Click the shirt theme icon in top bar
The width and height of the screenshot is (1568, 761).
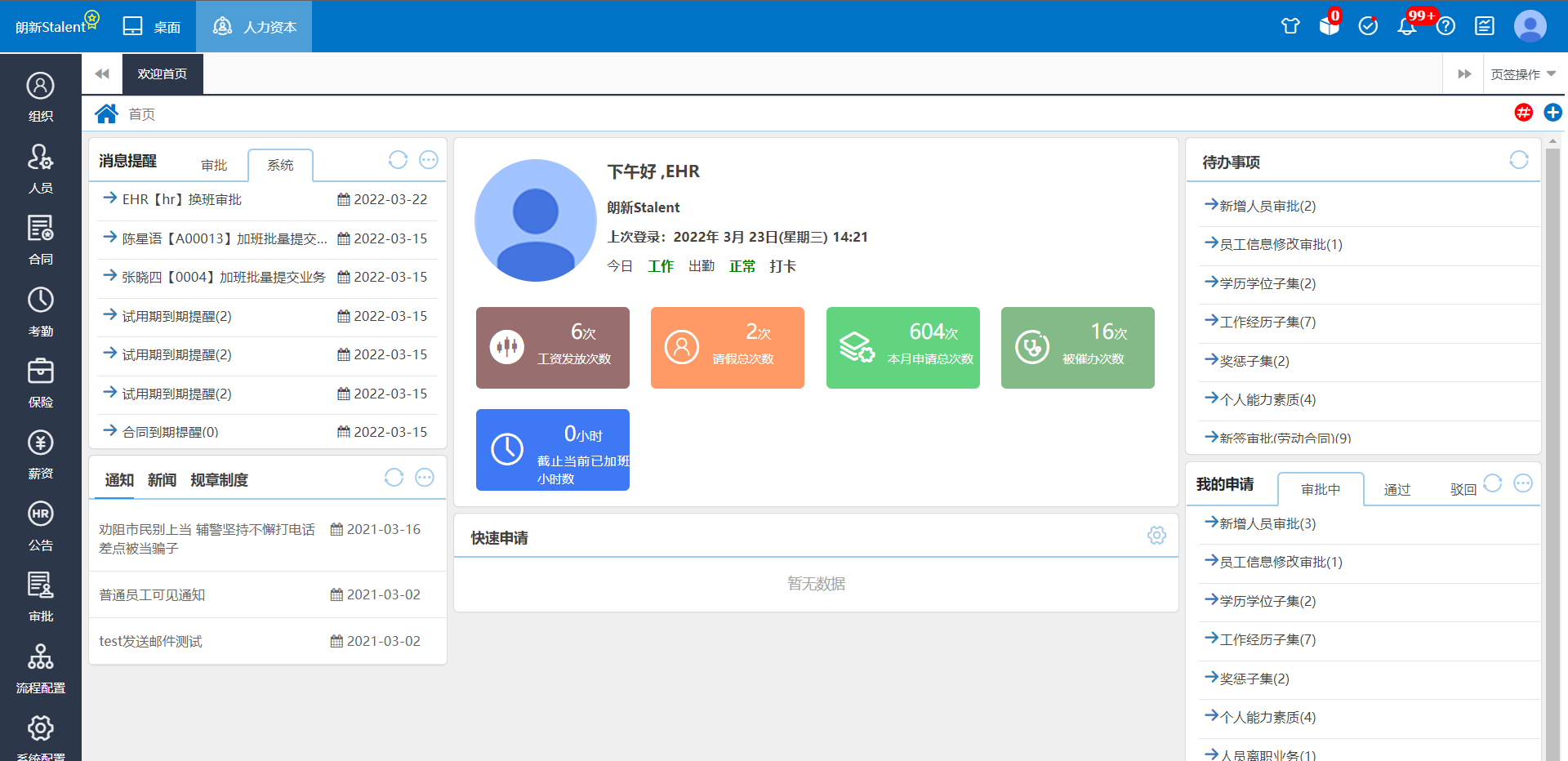(x=1290, y=26)
